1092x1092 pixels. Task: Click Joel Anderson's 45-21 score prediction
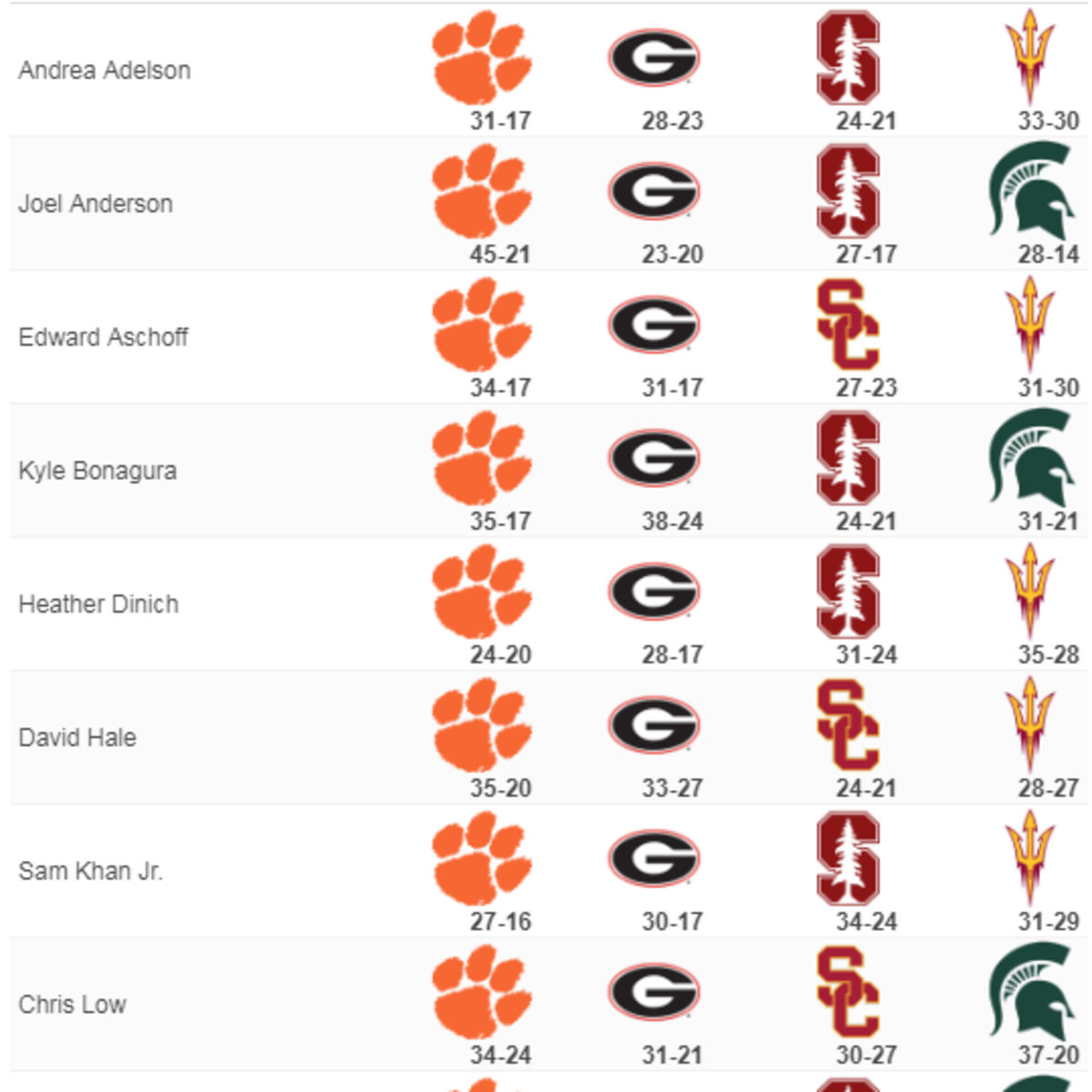500,254
